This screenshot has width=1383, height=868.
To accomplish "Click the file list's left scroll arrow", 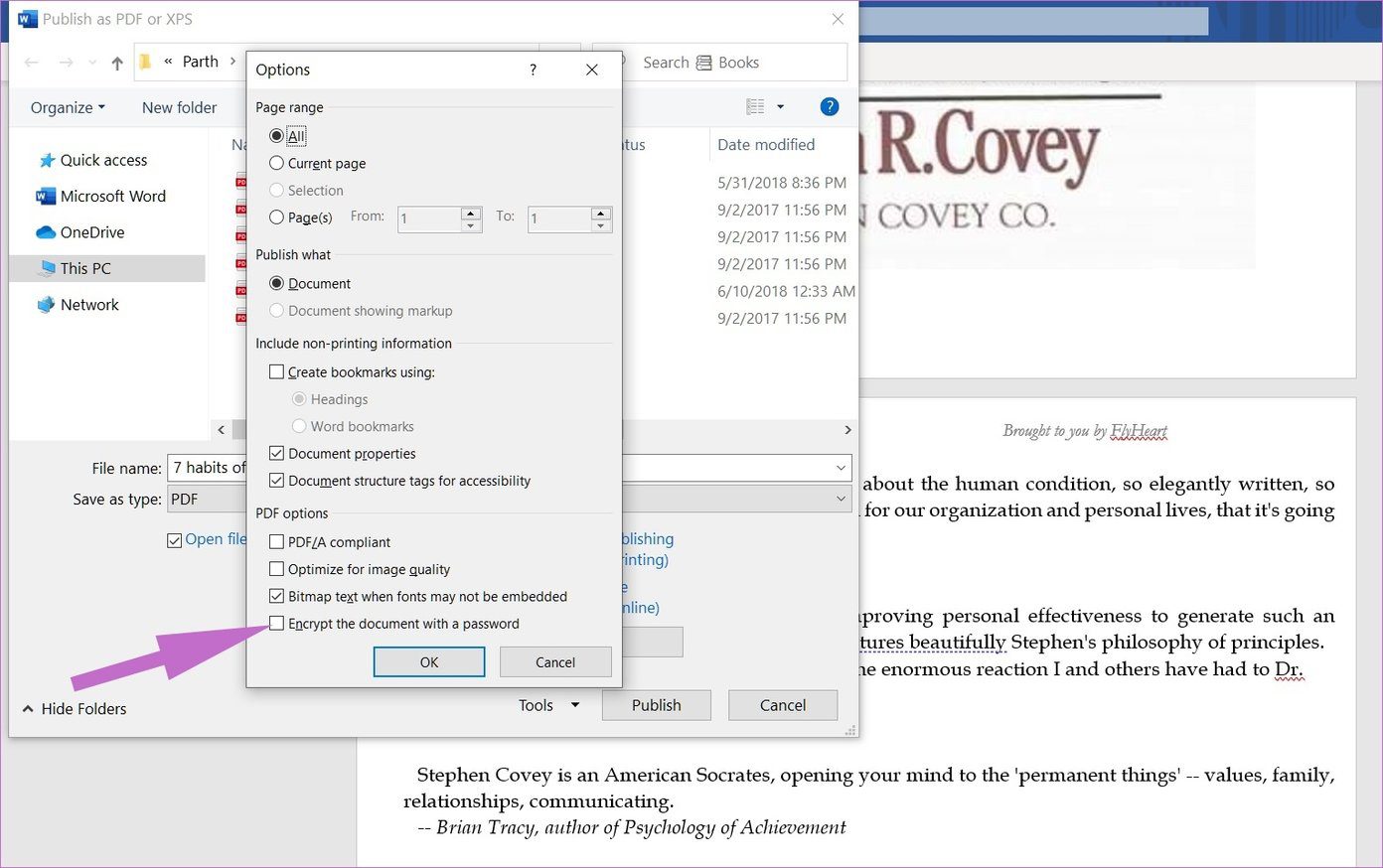I will coord(222,430).
